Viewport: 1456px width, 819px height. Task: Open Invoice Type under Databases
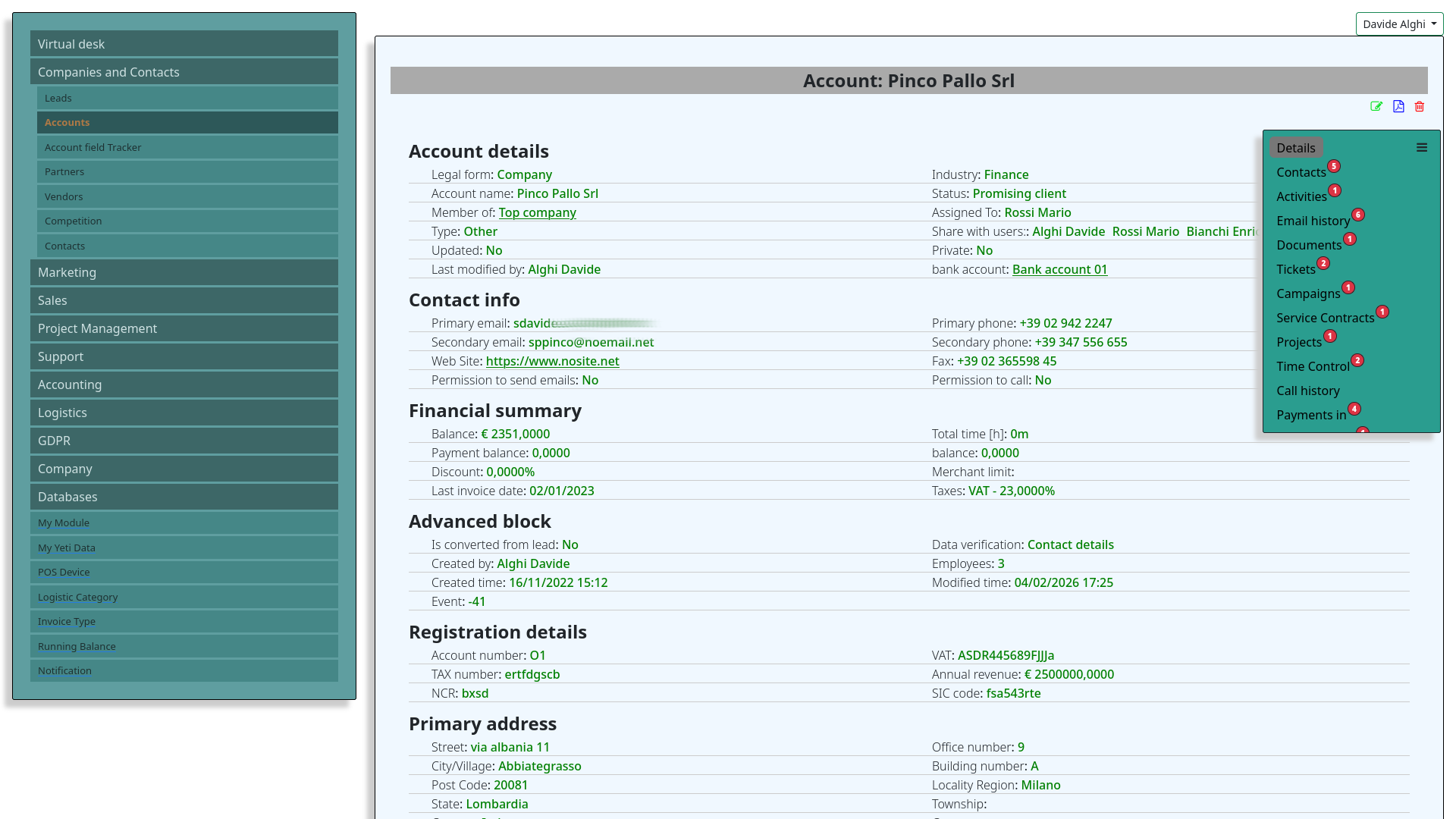[x=67, y=621]
